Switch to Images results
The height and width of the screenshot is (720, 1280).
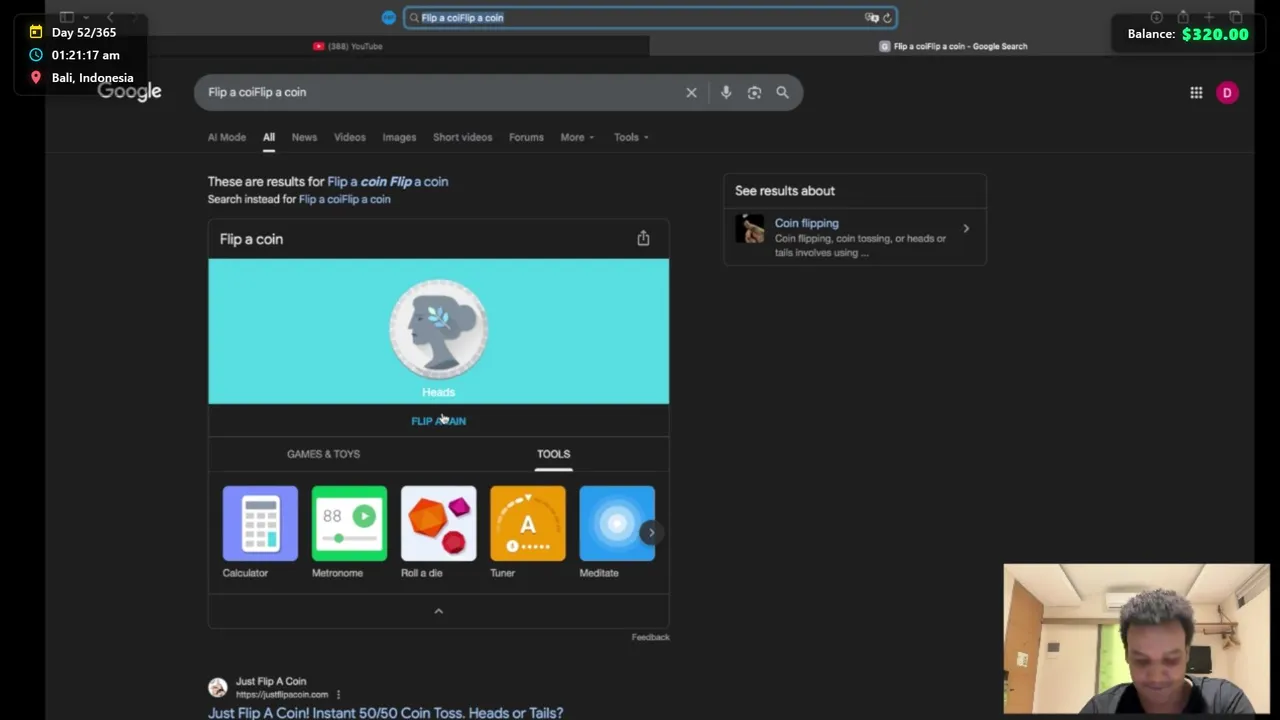point(399,137)
